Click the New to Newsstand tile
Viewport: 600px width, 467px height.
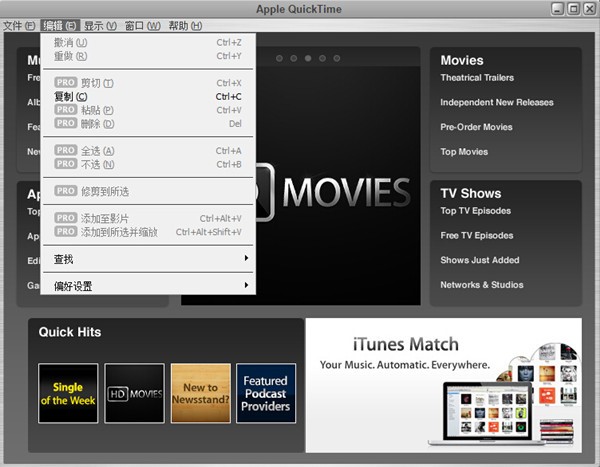(x=200, y=393)
